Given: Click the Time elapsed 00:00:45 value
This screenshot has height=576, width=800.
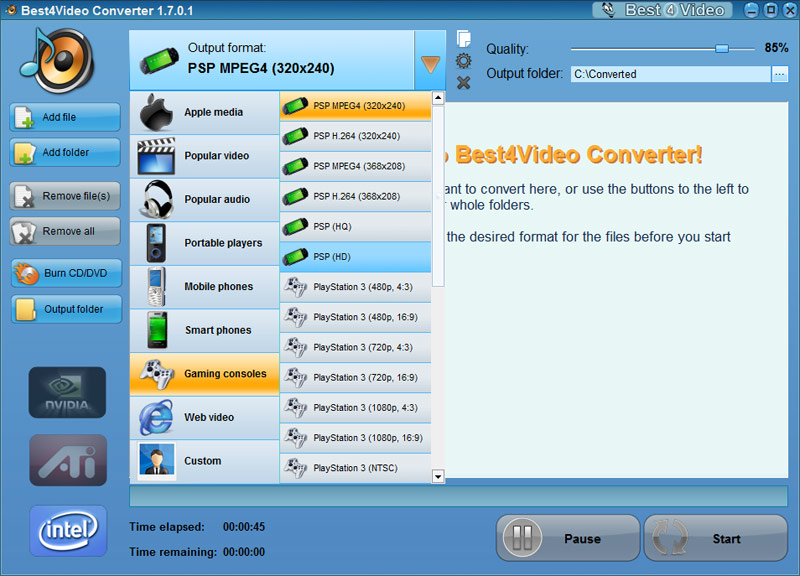Looking at the screenshot, I should point(244,527).
